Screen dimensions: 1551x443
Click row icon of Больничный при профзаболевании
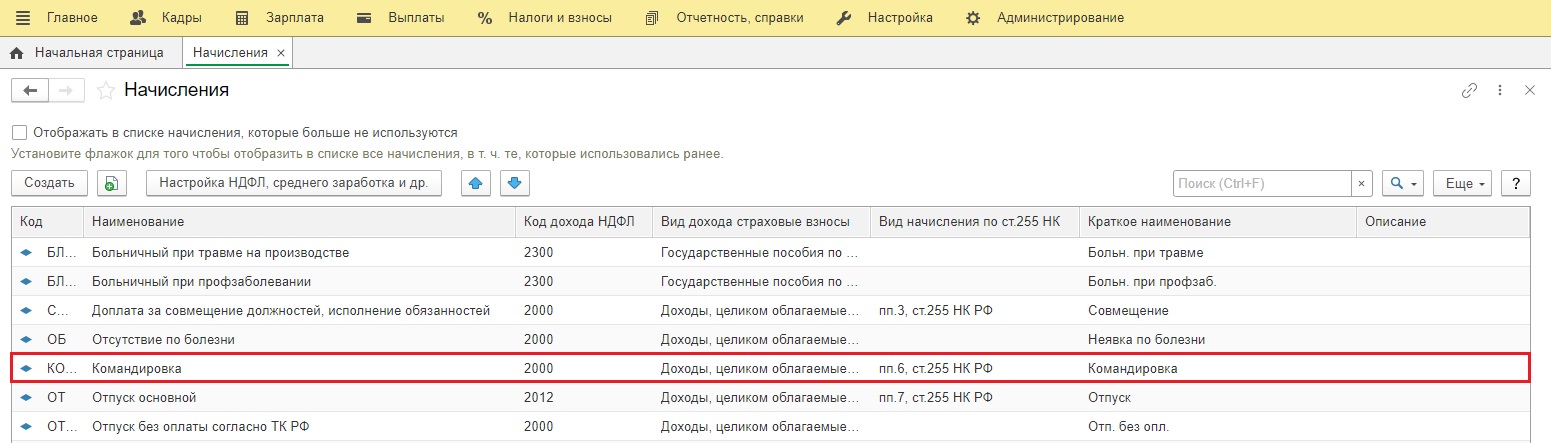(x=27, y=282)
